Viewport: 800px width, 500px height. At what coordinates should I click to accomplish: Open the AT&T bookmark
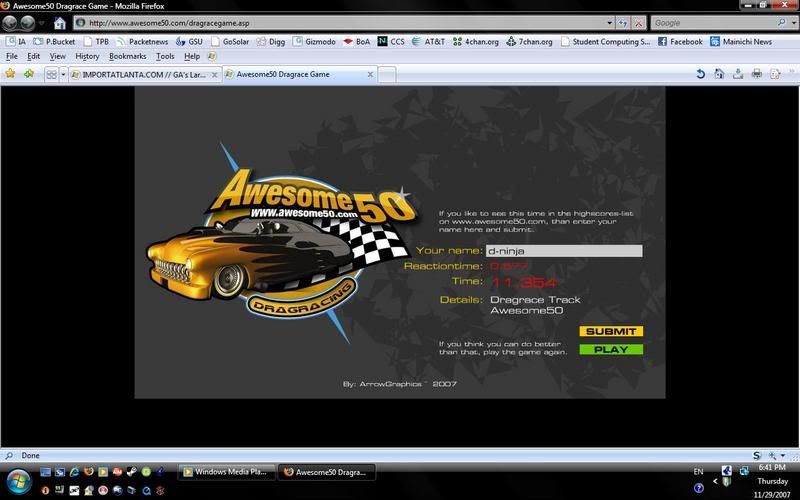coord(429,41)
